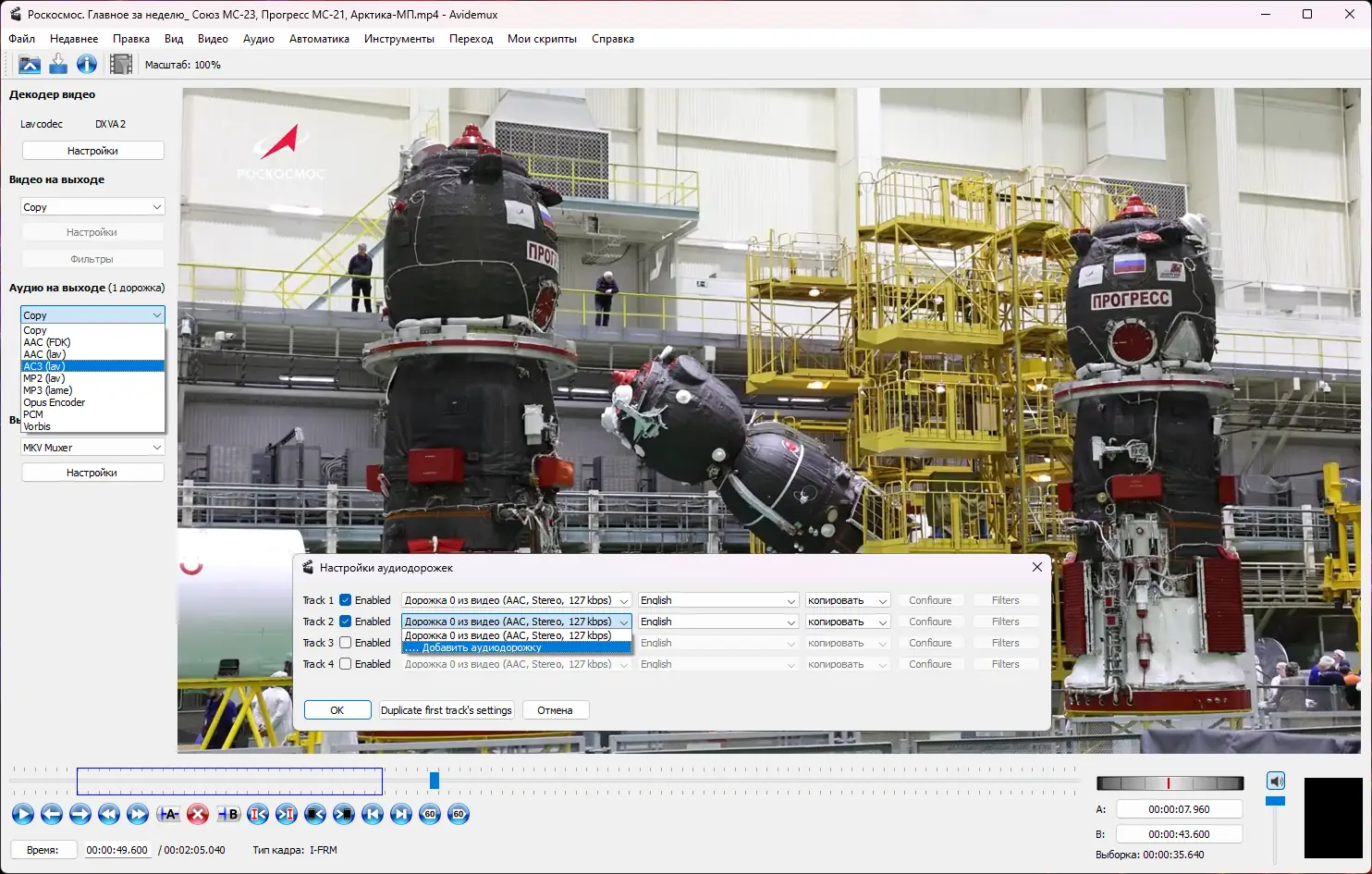Click Отмена to cancel dialog
Viewport: 1372px width, 874px height.
556,710
